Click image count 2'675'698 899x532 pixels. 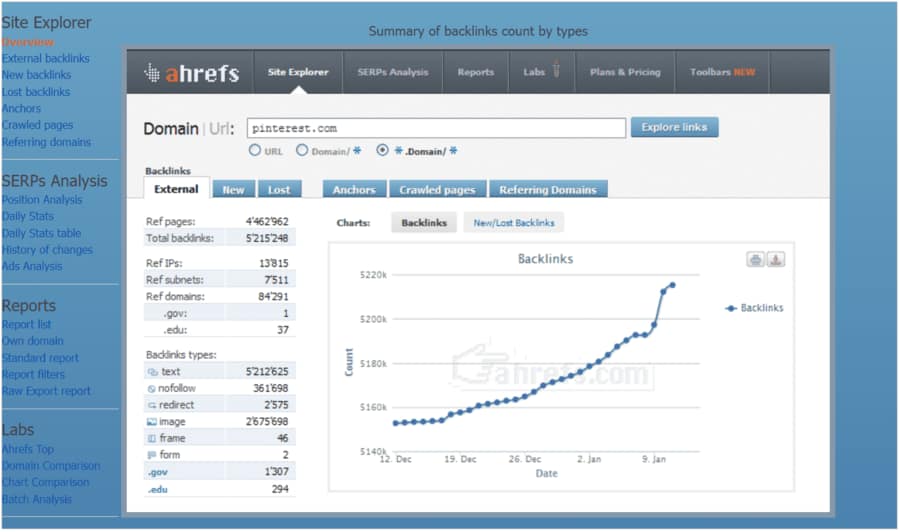(267, 422)
